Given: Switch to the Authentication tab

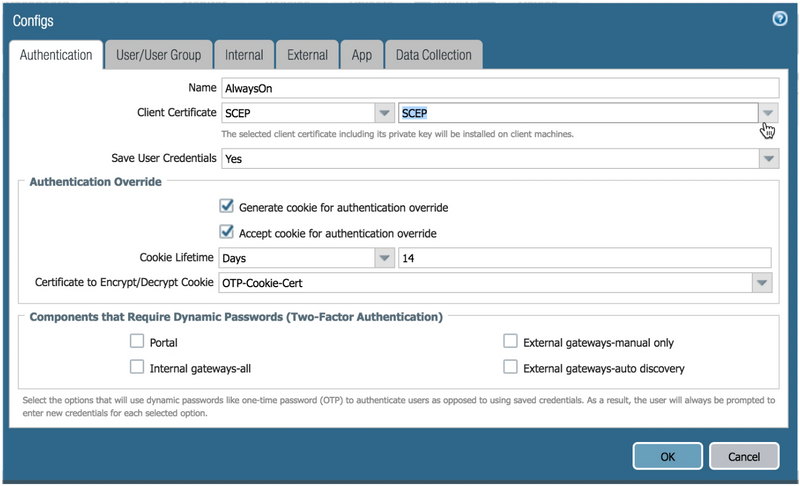Looking at the screenshot, I should point(56,55).
